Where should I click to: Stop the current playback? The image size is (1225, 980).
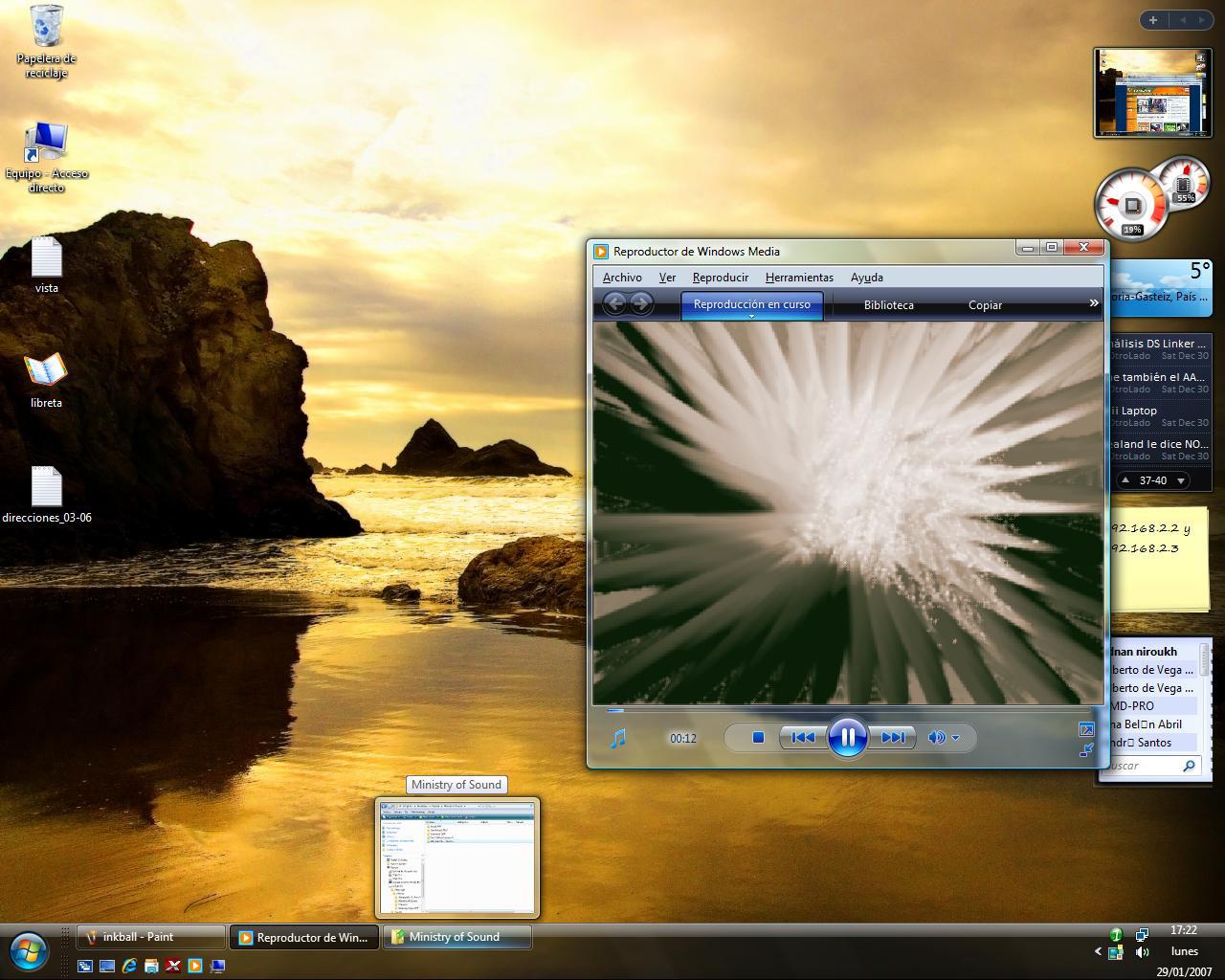(758, 737)
